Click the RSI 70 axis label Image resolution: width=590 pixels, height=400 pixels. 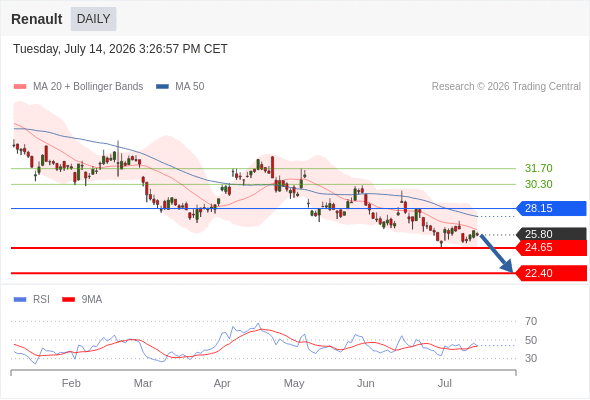[531, 321]
